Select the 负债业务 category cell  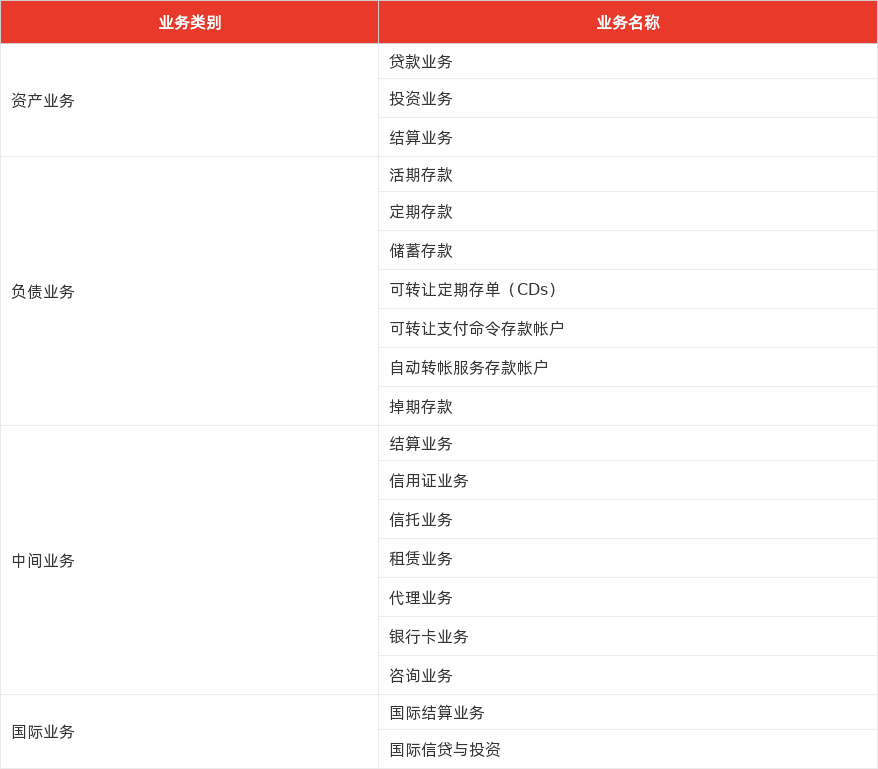pos(189,291)
